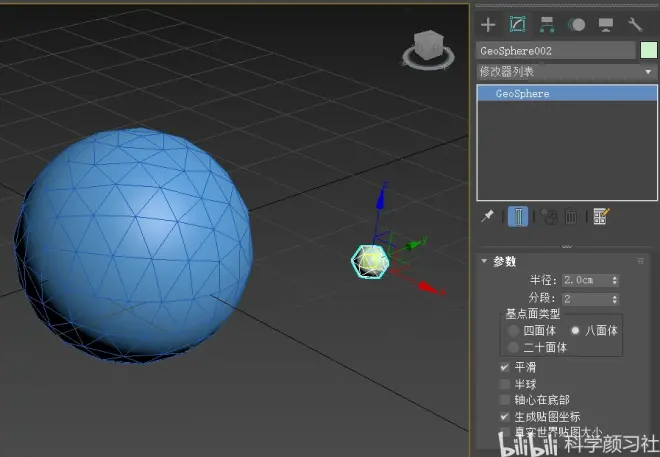660x457 pixels.
Task: Open Configure Modifier Sets icon
Action: (601, 216)
